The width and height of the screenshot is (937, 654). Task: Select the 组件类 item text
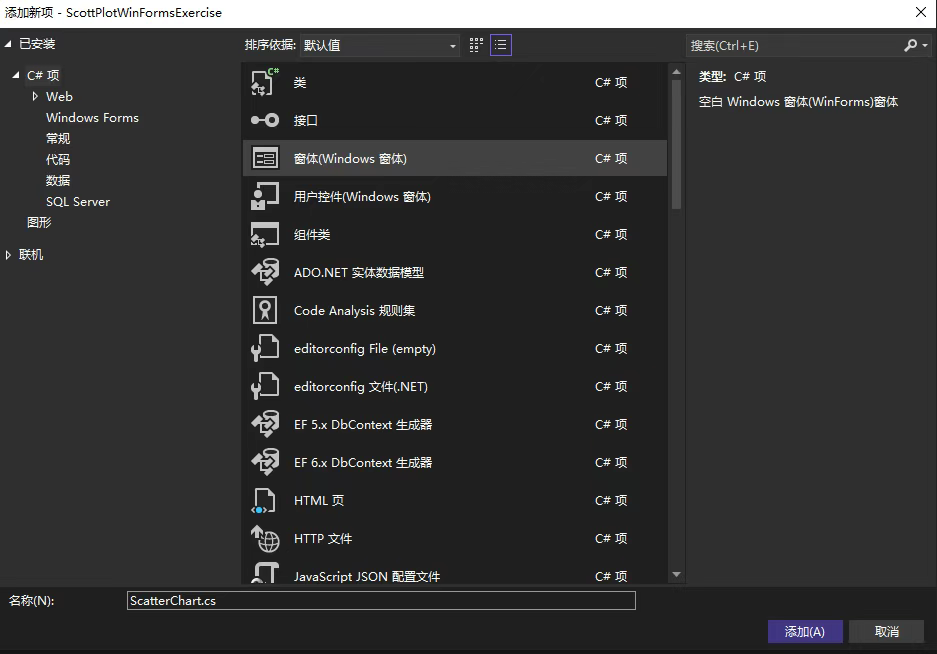coord(312,234)
